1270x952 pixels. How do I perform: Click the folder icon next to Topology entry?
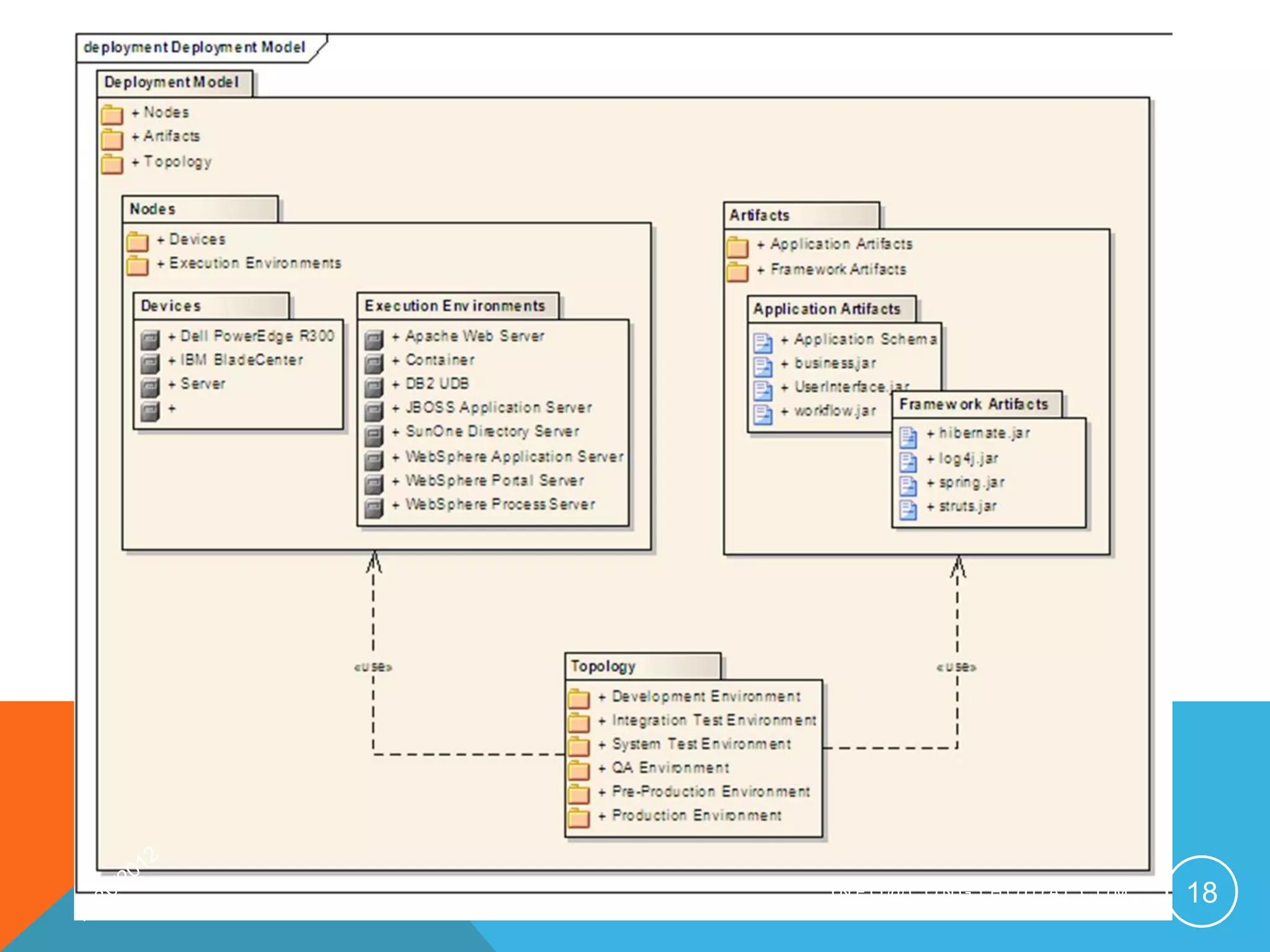pyautogui.click(x=112, y=164)
